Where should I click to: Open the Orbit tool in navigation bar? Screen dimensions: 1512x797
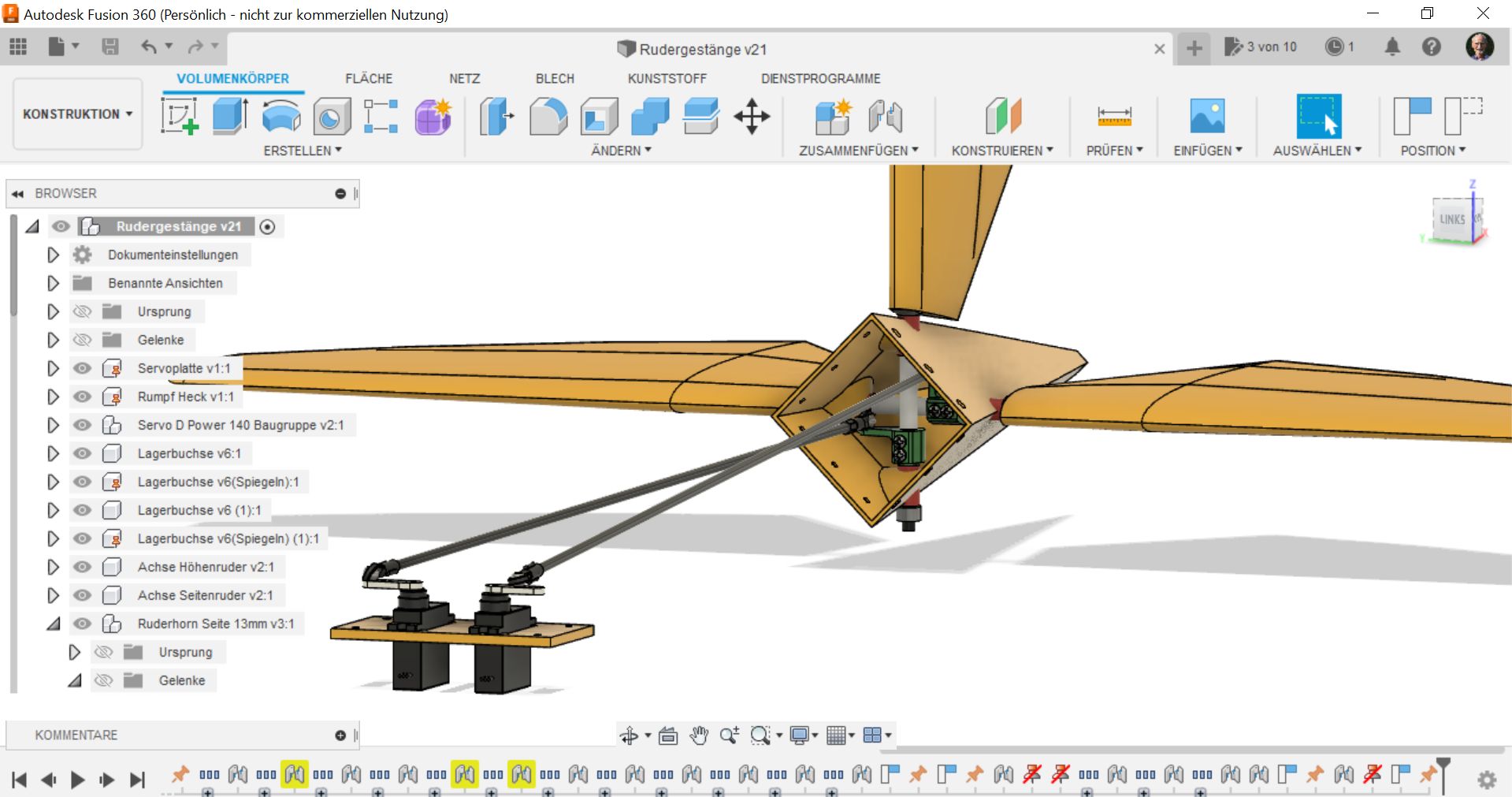tap(629, 736)
